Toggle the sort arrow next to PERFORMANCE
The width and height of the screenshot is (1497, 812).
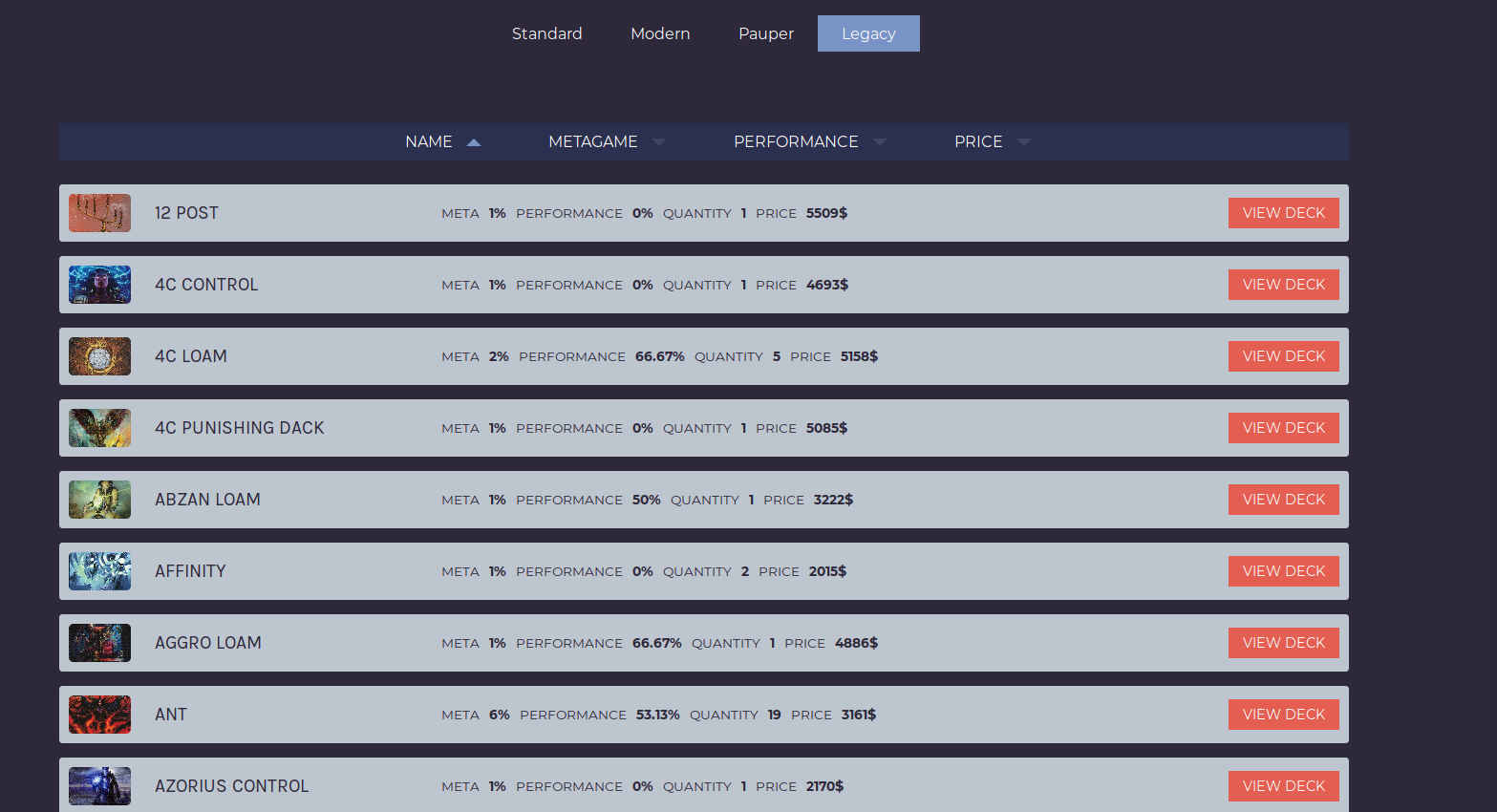(880, 142)
